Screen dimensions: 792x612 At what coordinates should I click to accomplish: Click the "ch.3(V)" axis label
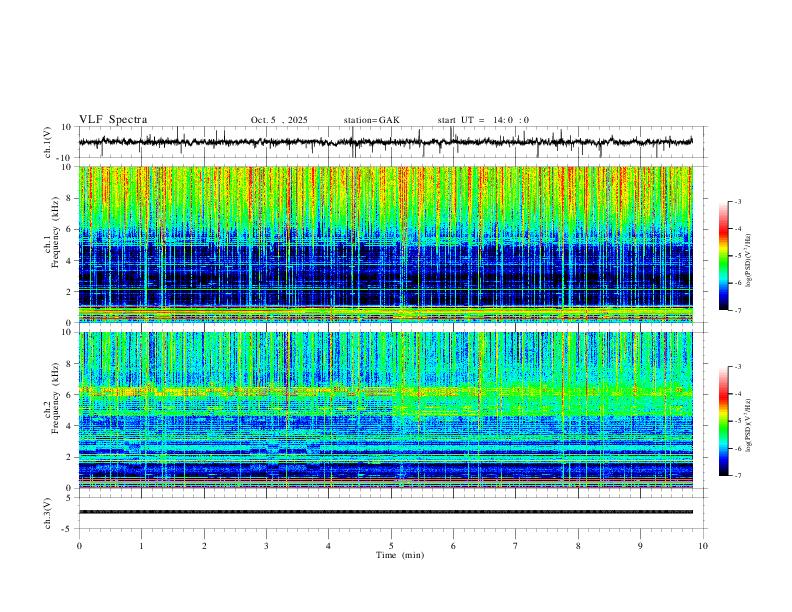pos(48,513)
